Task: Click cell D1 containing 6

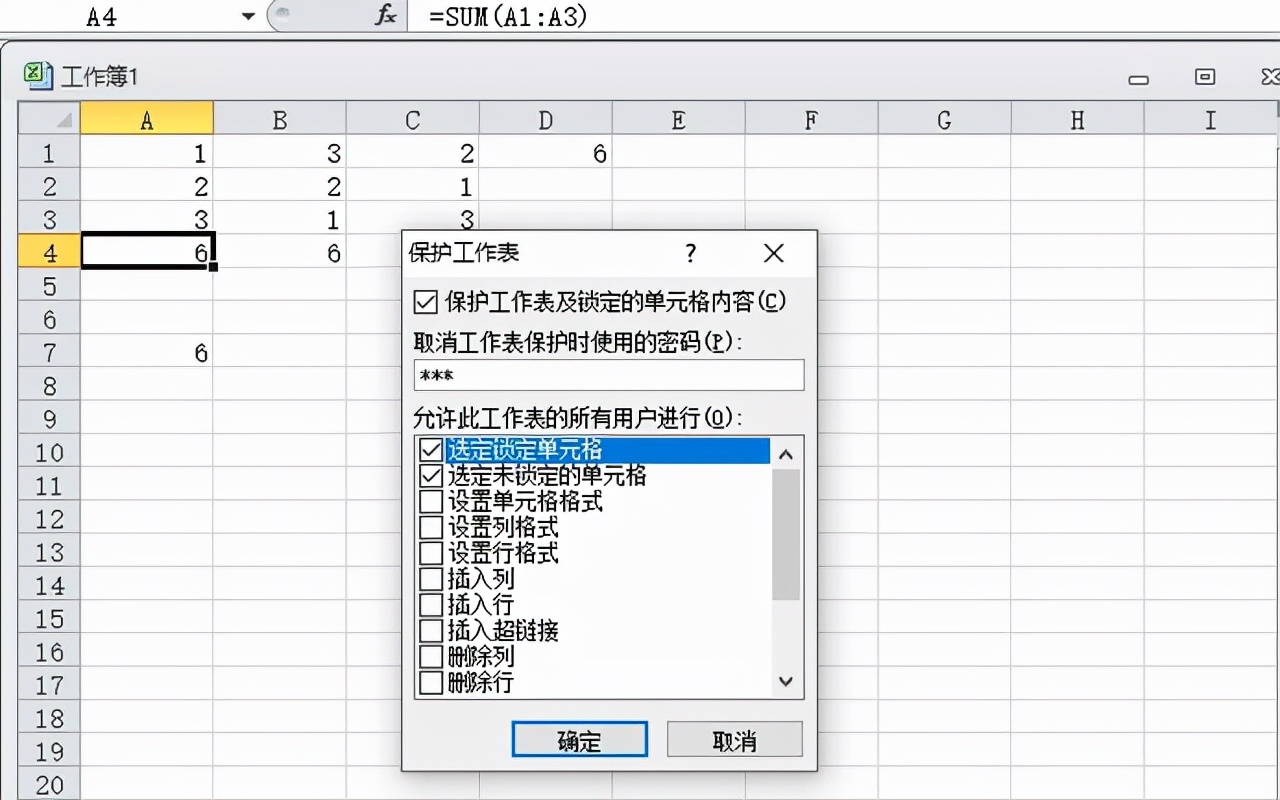Action: [546, 153]
